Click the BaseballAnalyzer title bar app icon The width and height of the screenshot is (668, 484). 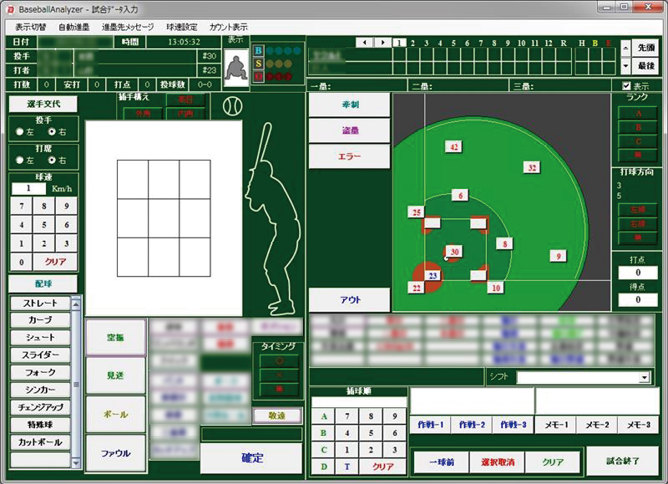[10, 9]
